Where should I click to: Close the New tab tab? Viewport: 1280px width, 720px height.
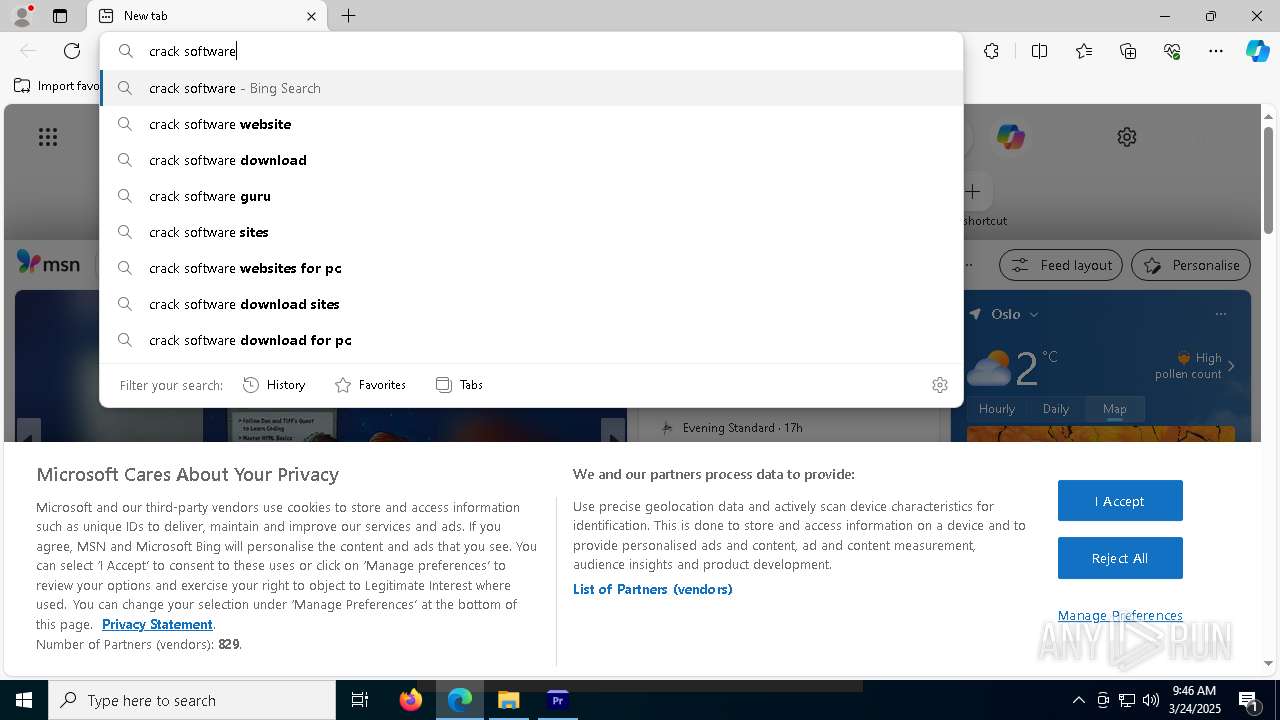pyautogui.click(x=311, y=16)
